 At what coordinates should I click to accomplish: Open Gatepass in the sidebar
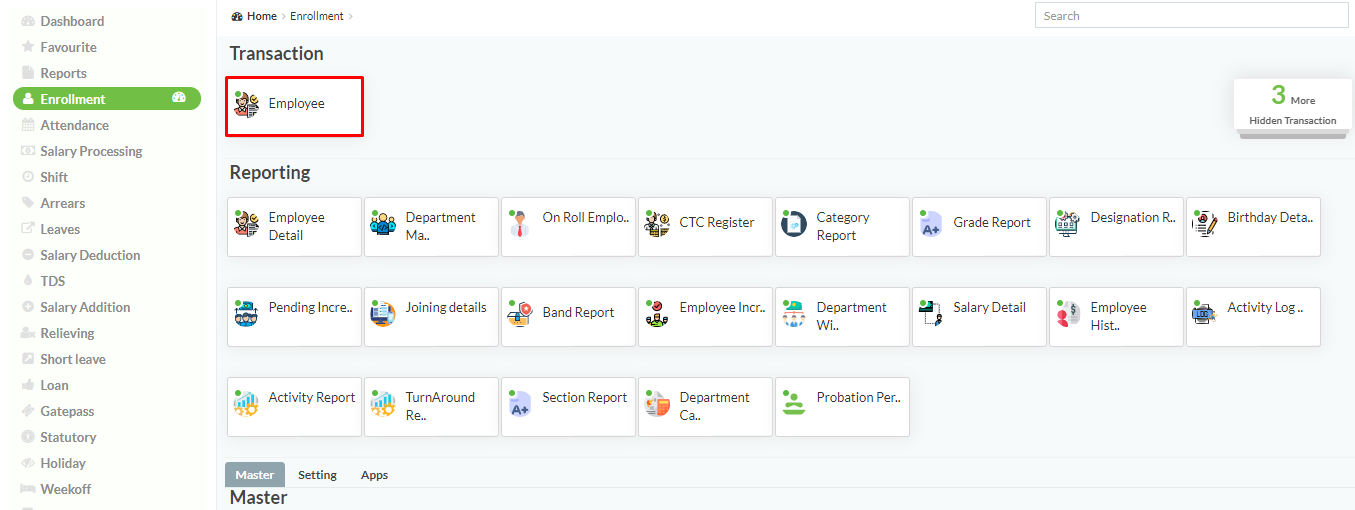click(68, 411)
